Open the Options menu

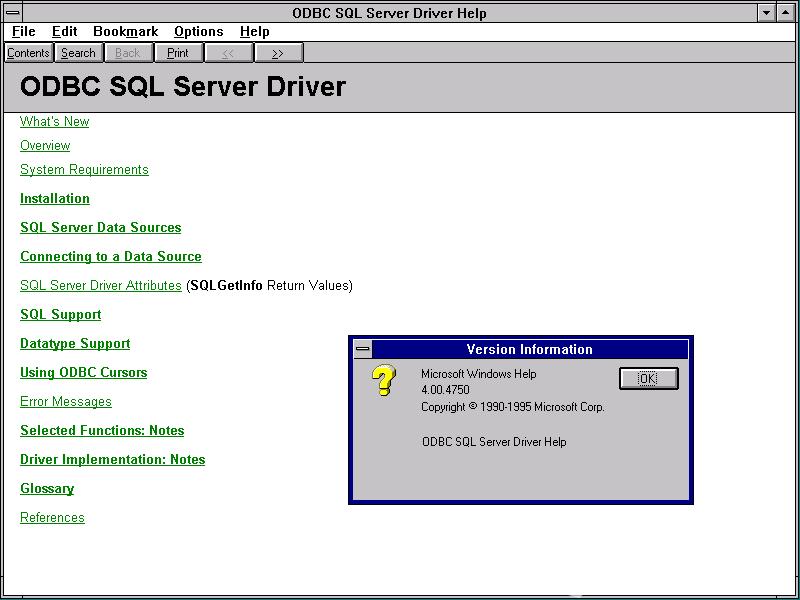[x=198, y=32]
